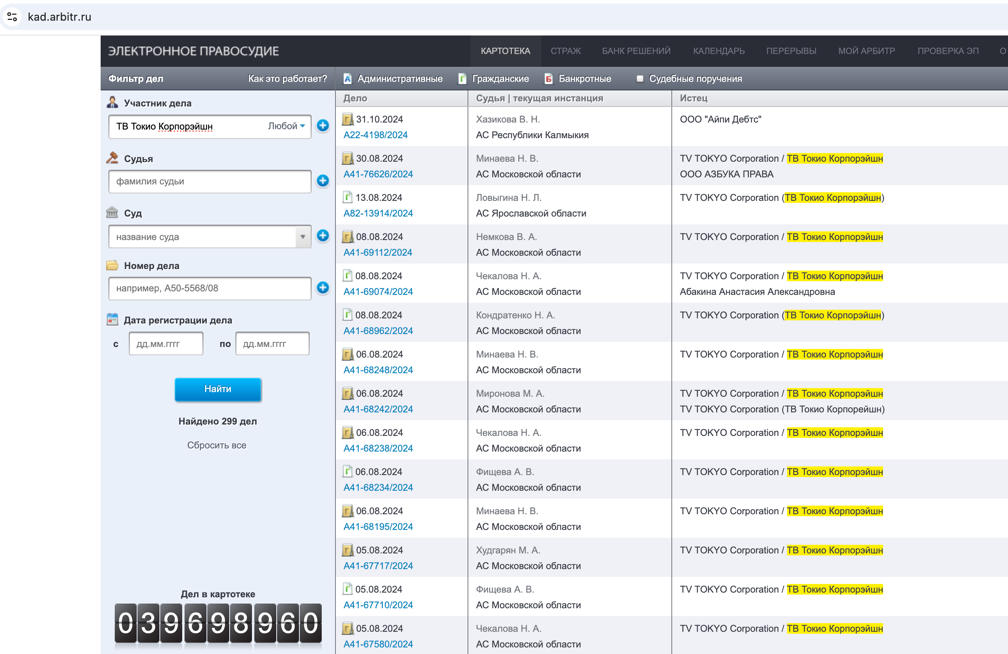
Task: Add another judge with plus icon
Action: [323, 181]
